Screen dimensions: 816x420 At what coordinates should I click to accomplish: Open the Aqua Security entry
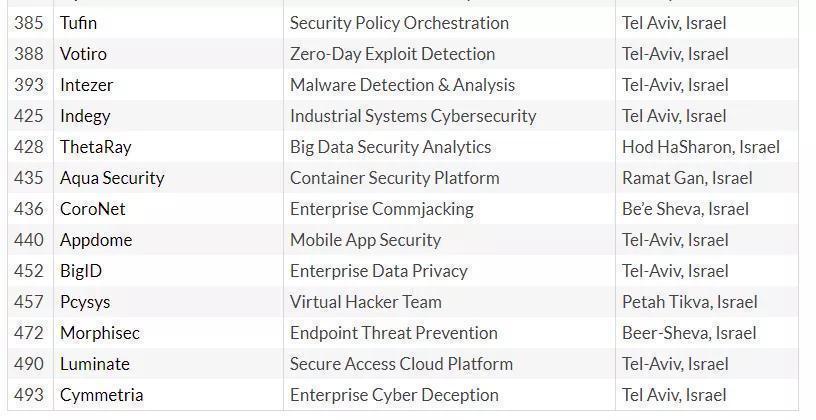click(x=112, y=178)
